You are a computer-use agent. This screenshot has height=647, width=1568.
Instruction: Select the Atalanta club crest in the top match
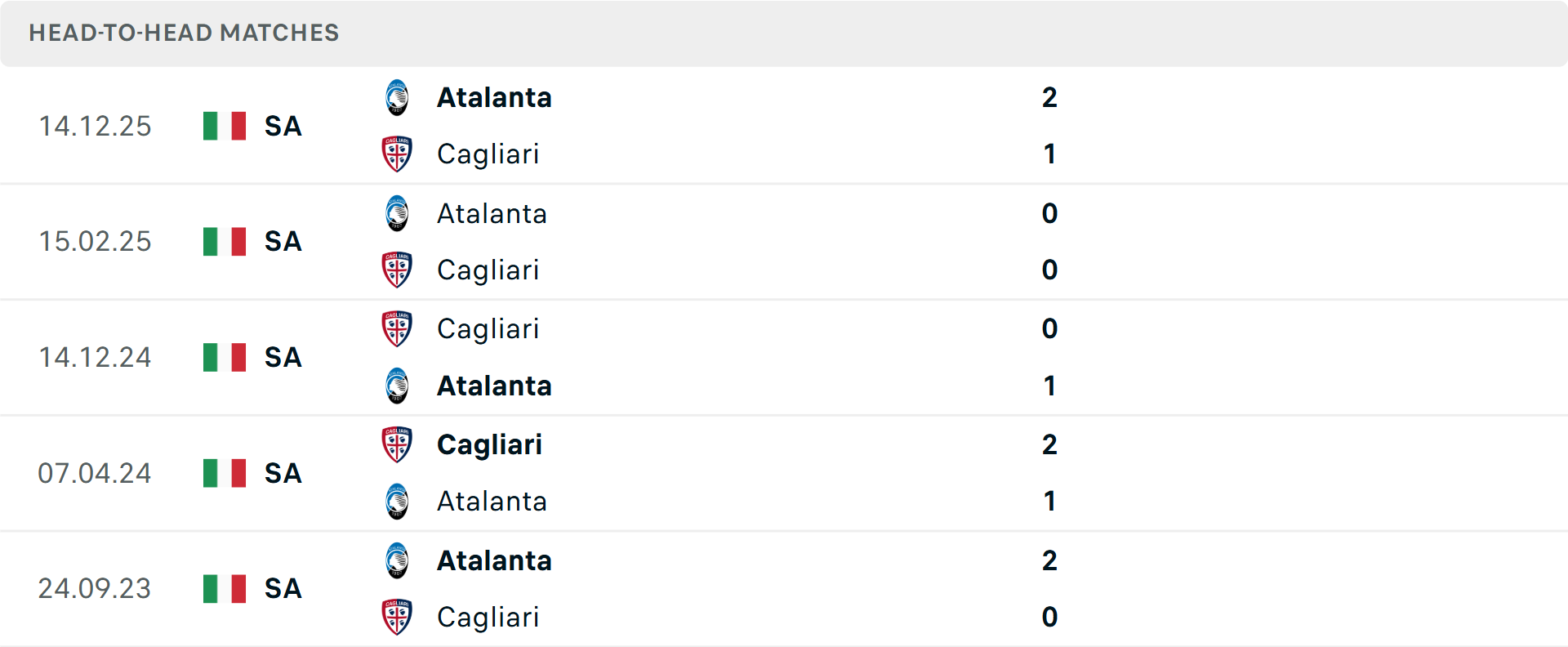pos(398,97)
